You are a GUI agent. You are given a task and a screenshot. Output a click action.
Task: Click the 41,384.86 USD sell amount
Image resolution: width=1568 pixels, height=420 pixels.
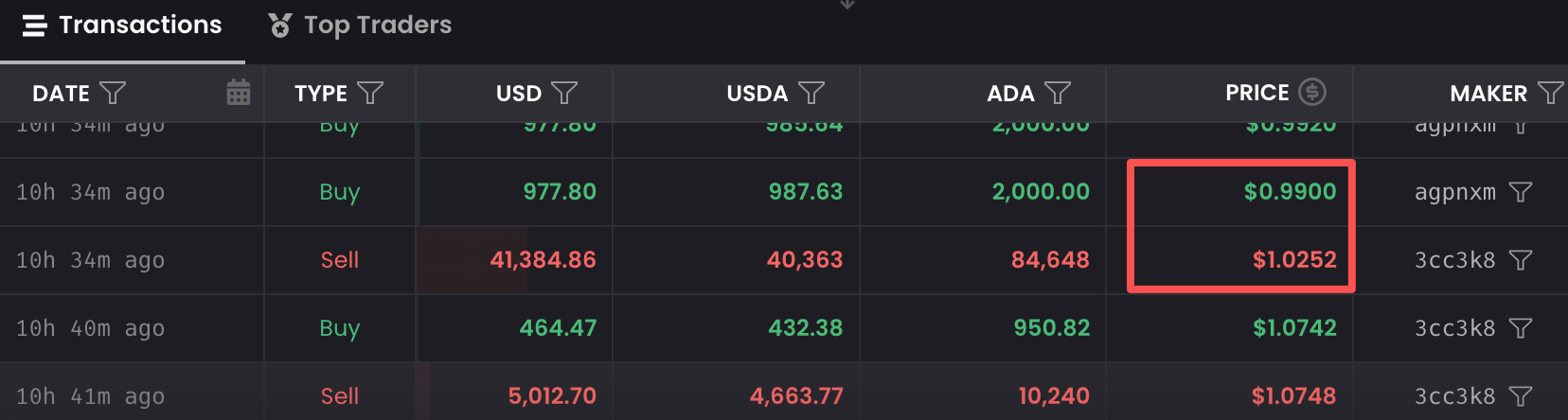click(x=543, y=260)
